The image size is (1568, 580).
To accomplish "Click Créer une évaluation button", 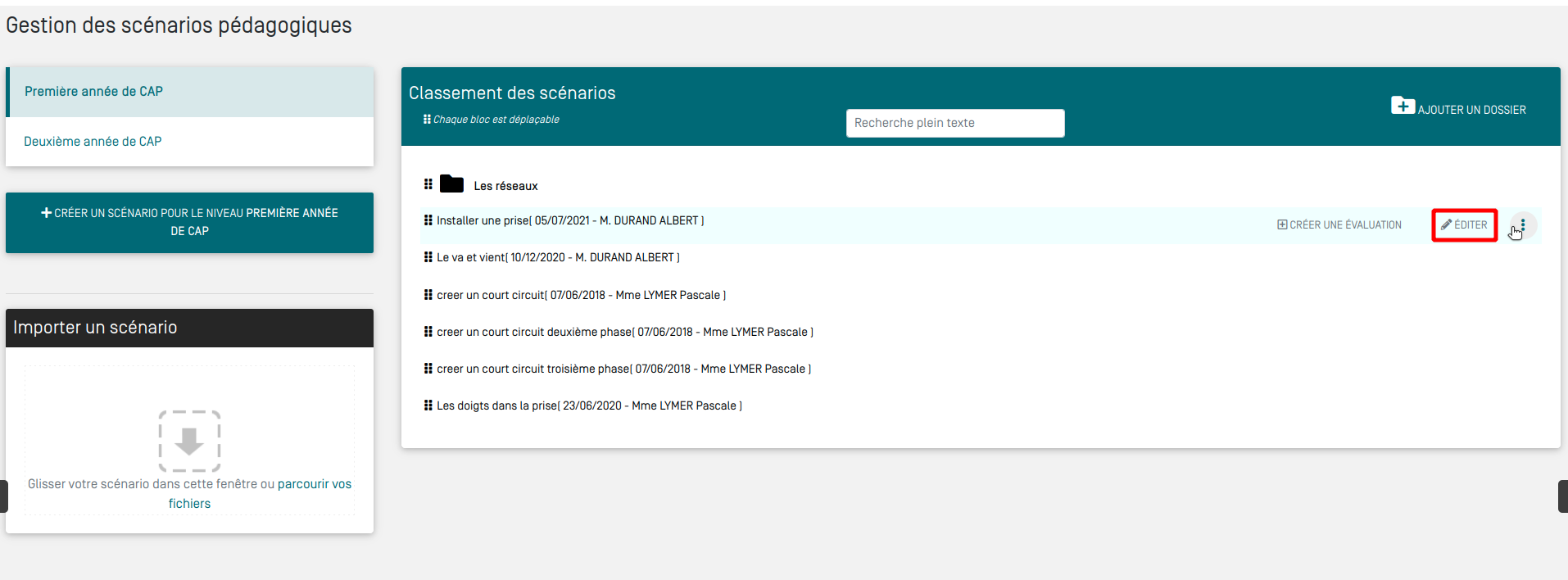I will pyautogui.click(x=1339, y=225).
